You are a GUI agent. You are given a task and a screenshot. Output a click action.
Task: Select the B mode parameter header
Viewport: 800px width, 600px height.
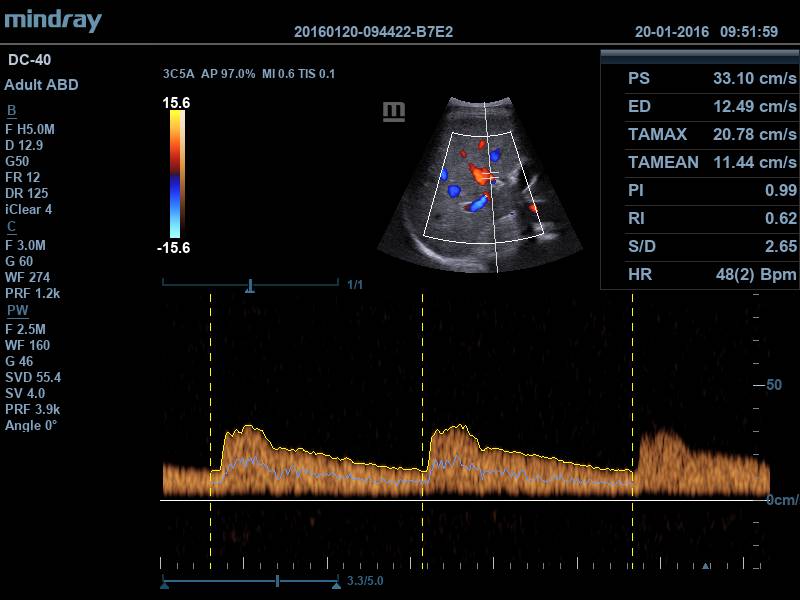12,110
